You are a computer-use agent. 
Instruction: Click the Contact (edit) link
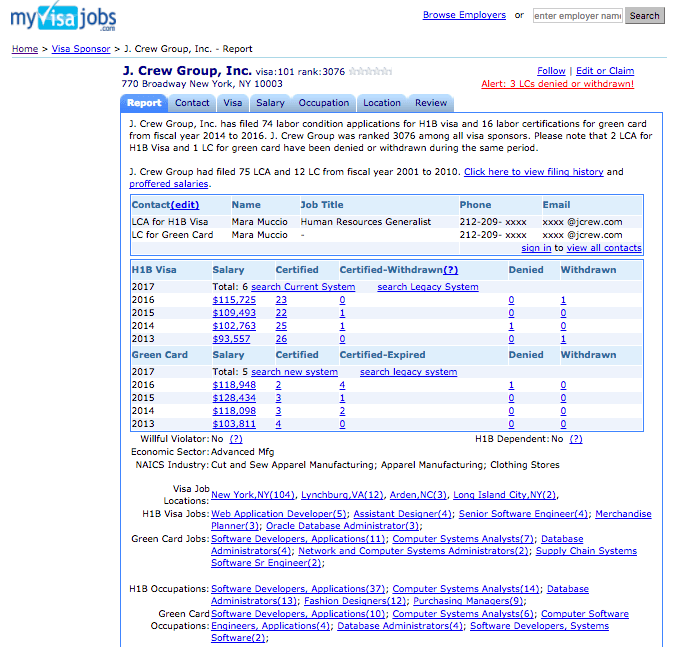(x=185, y=205)
